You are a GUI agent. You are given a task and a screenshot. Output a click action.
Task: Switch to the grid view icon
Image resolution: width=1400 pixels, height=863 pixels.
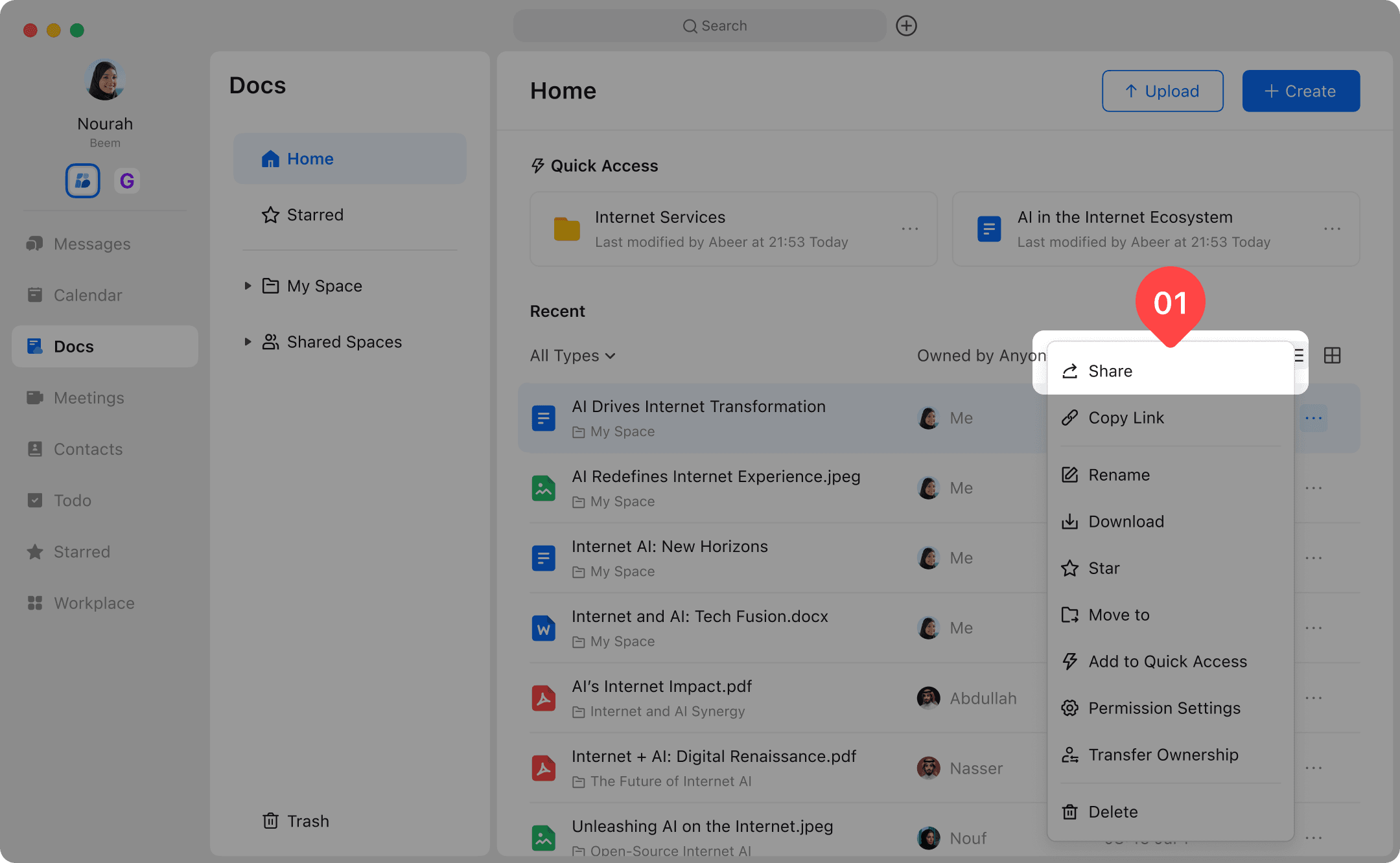pyautogui.click(x=1332, y=356)
